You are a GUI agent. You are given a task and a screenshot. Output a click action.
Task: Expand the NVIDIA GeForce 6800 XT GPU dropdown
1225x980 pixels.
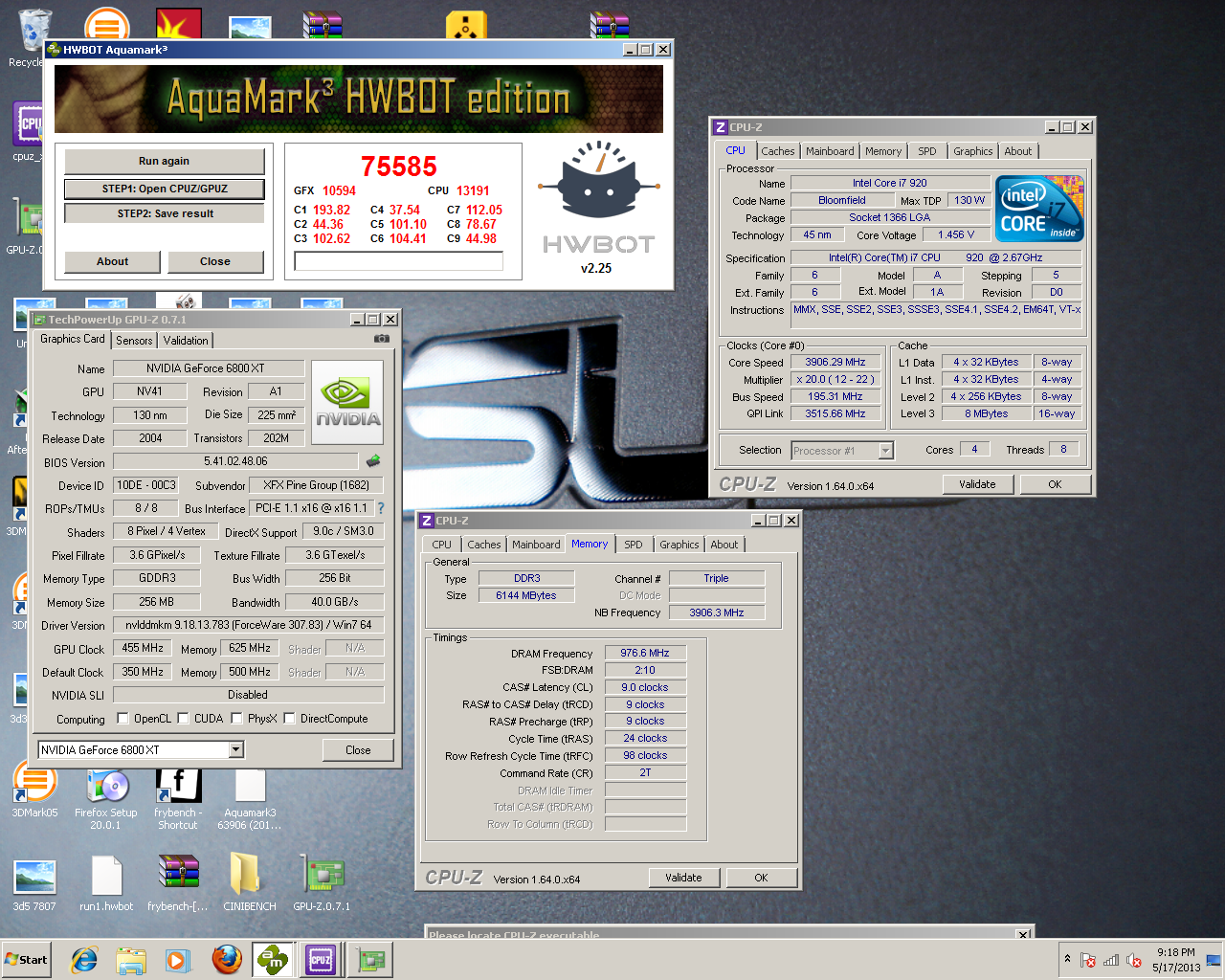(236, 750)
